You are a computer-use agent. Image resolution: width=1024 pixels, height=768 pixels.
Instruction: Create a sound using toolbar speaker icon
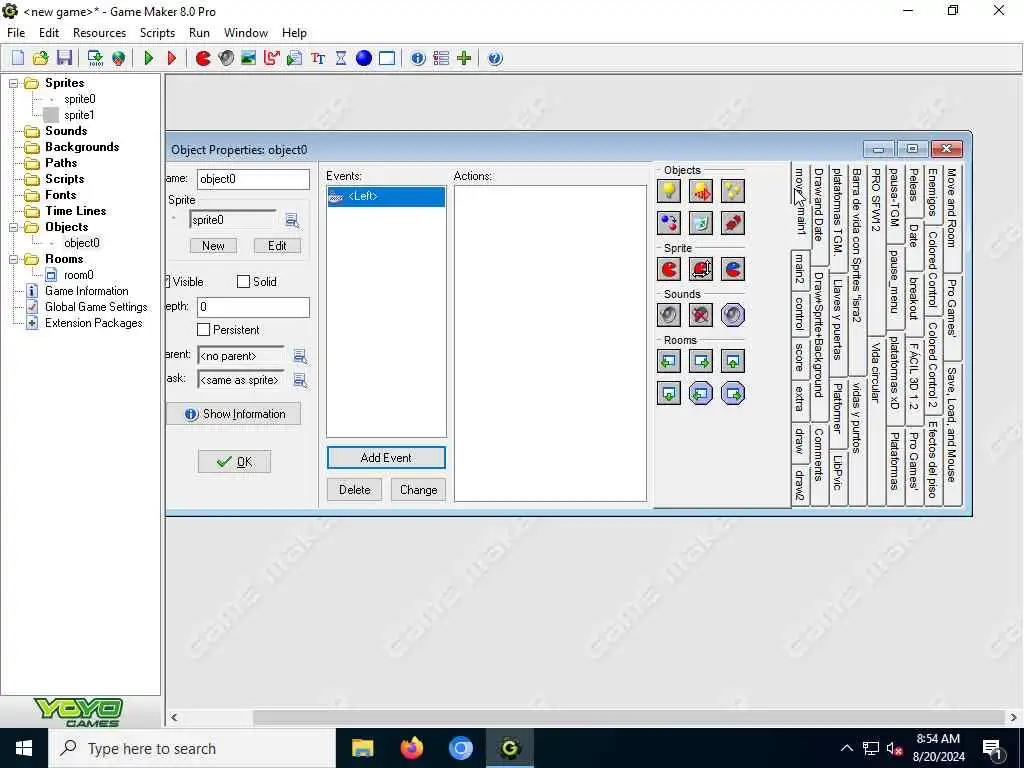[x=226, y=58]
